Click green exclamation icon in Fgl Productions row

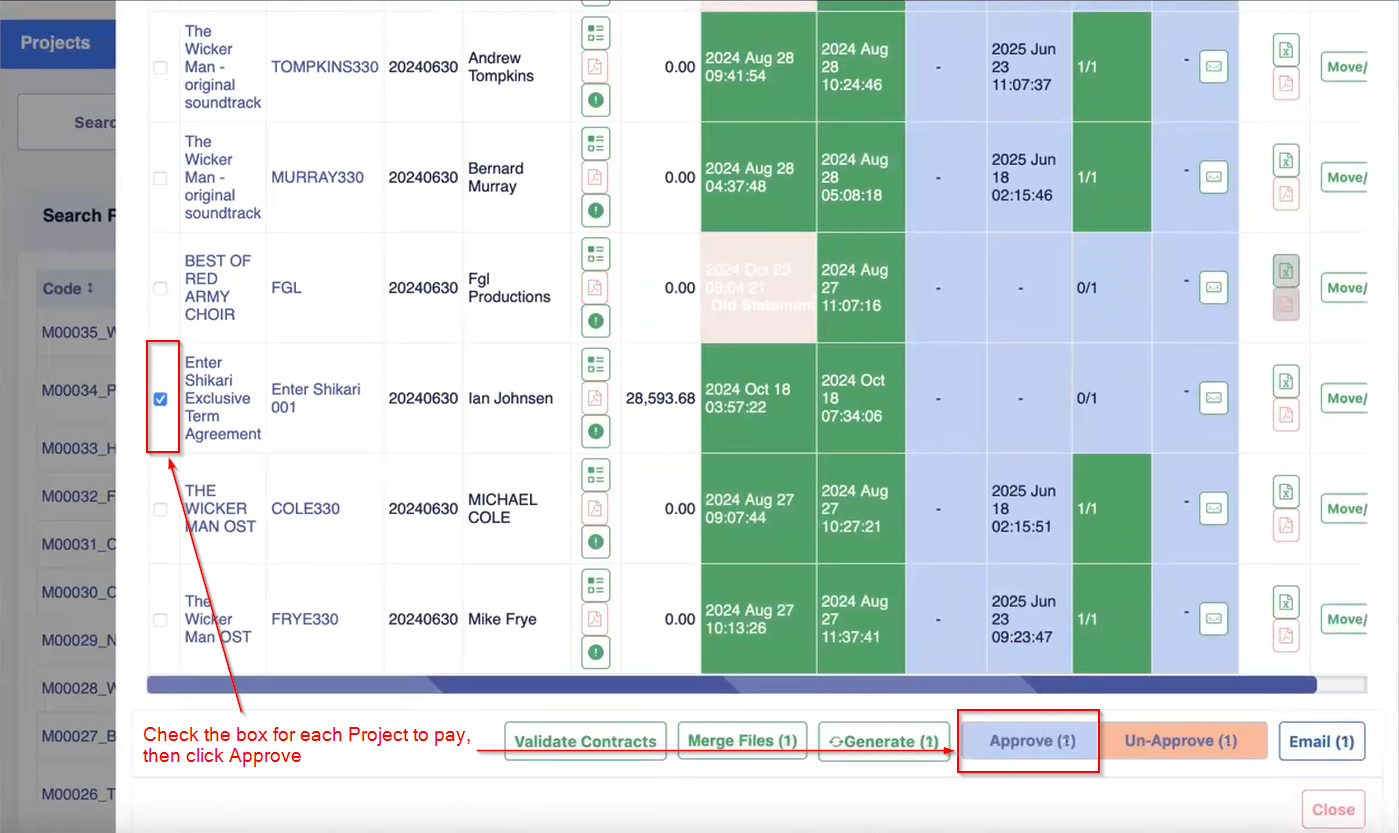tap(596, 321)
